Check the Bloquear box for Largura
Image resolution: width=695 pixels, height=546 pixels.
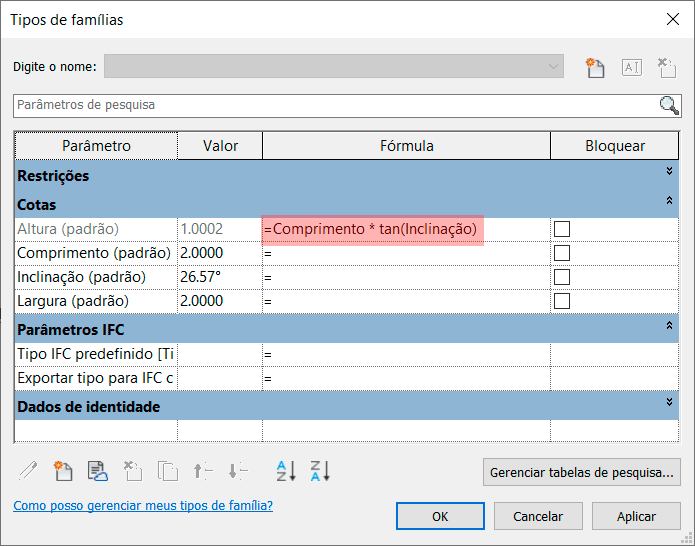562,300
